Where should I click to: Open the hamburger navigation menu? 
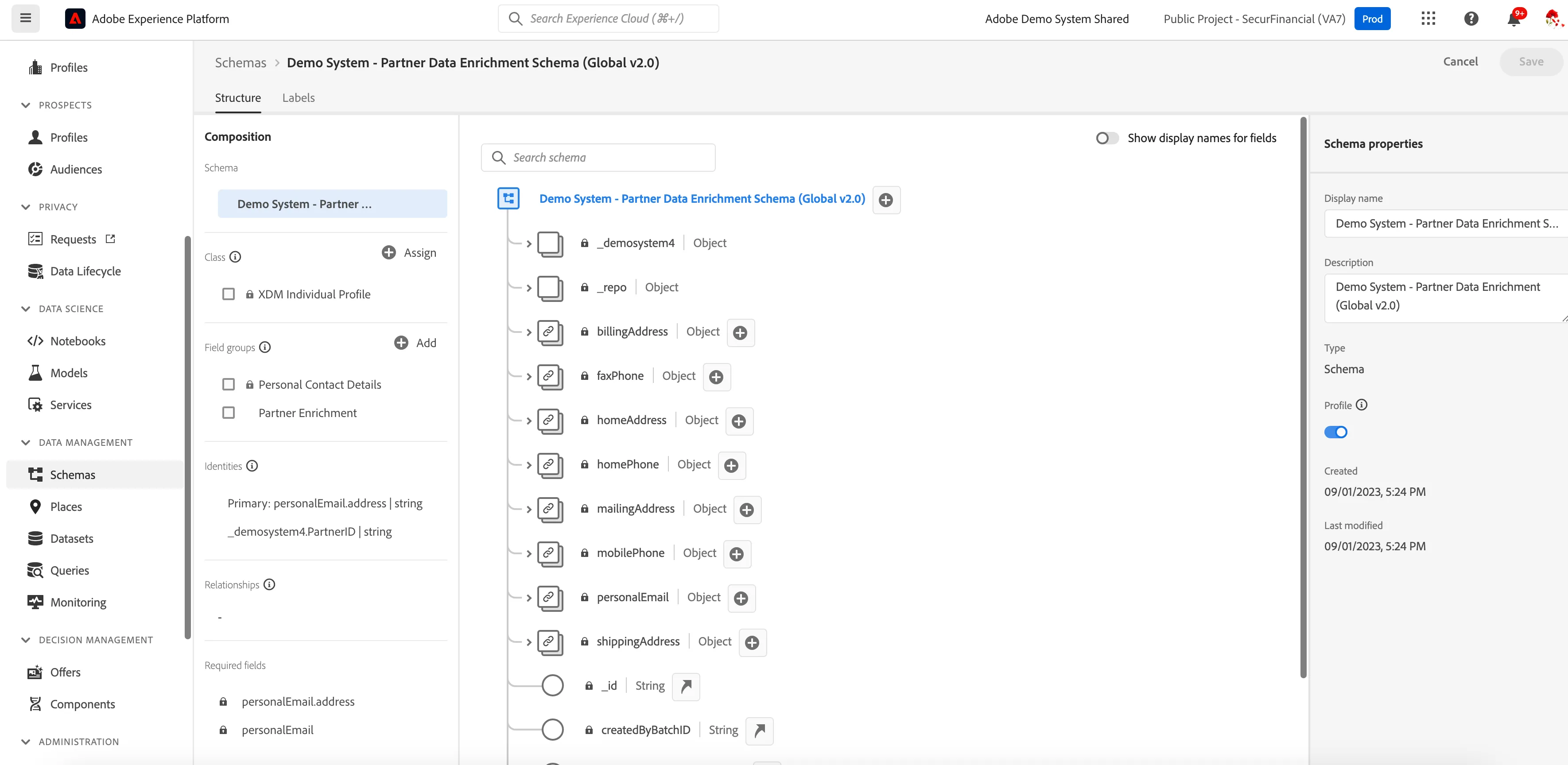pyautogui.click(x=26, y=18)
